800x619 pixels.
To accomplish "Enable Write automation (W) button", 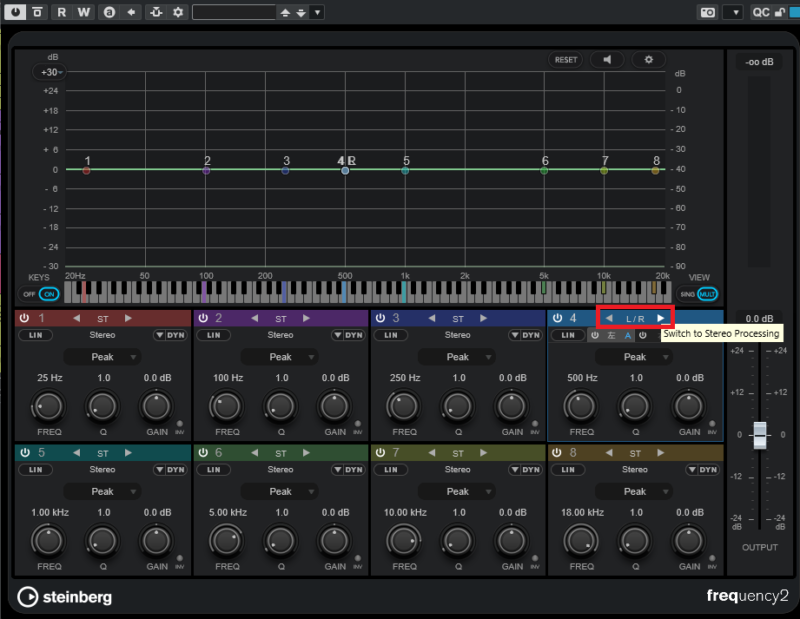I will 84,12.
